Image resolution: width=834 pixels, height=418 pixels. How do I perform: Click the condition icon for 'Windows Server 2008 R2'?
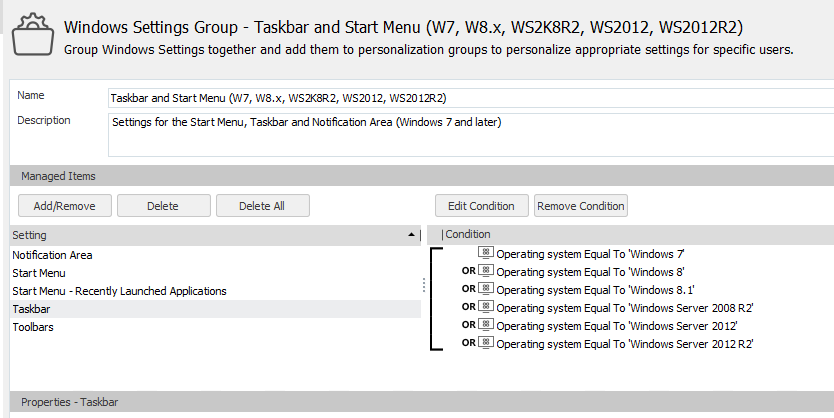tap(486, 307)
